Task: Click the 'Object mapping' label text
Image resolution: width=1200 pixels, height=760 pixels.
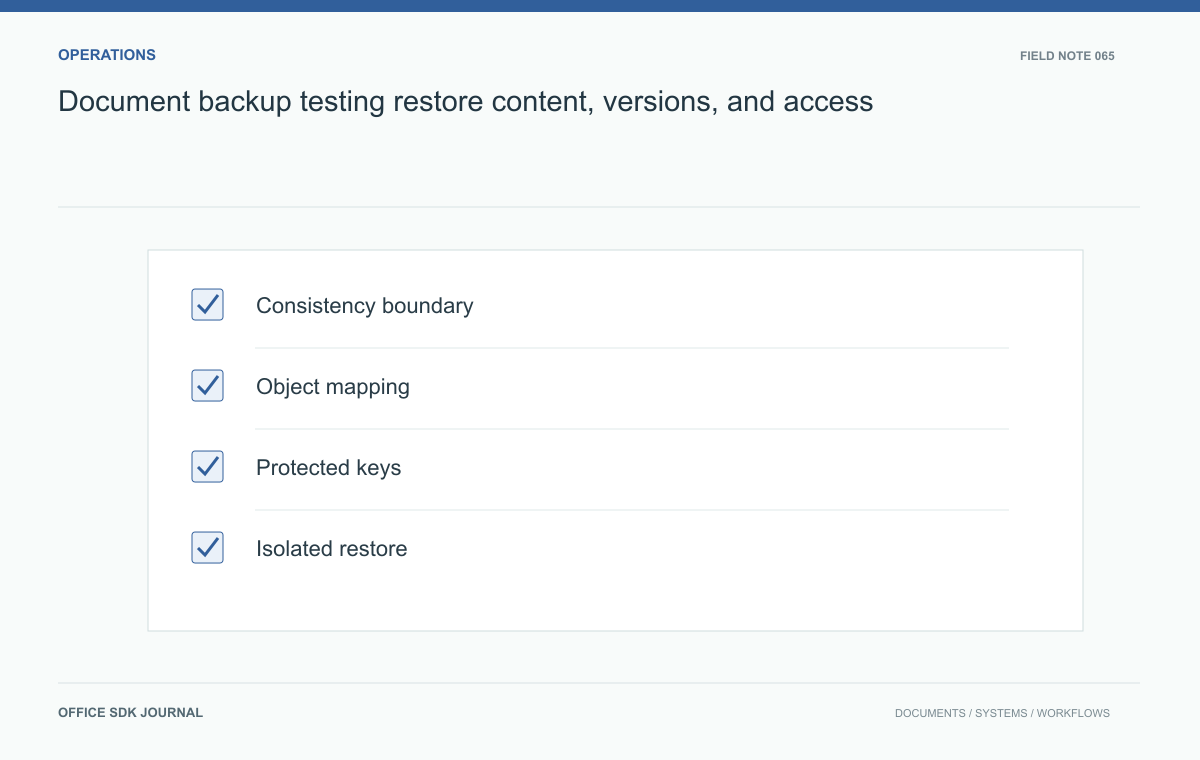Action: pos(333,387)
